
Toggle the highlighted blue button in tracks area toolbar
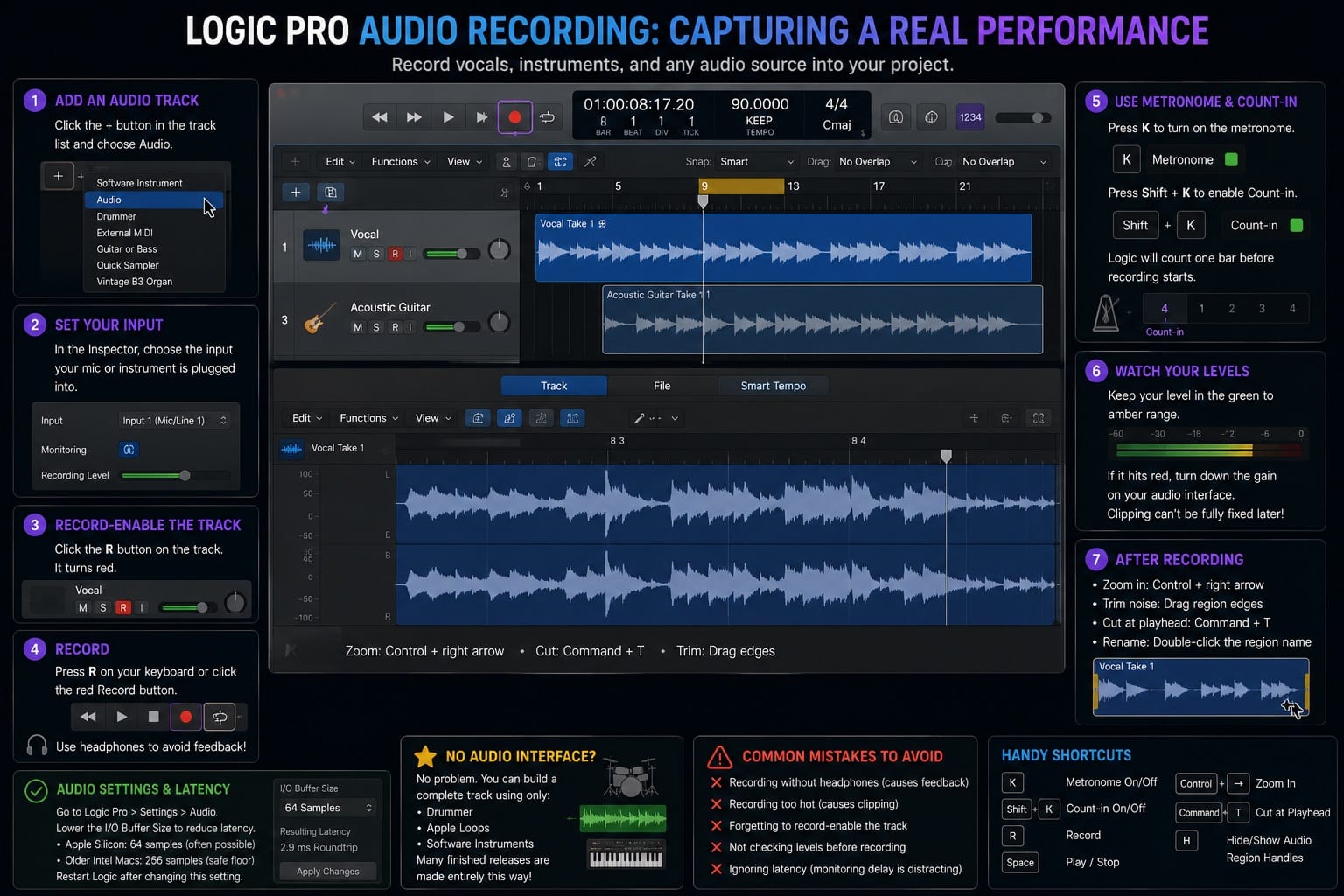coord(560,162)
